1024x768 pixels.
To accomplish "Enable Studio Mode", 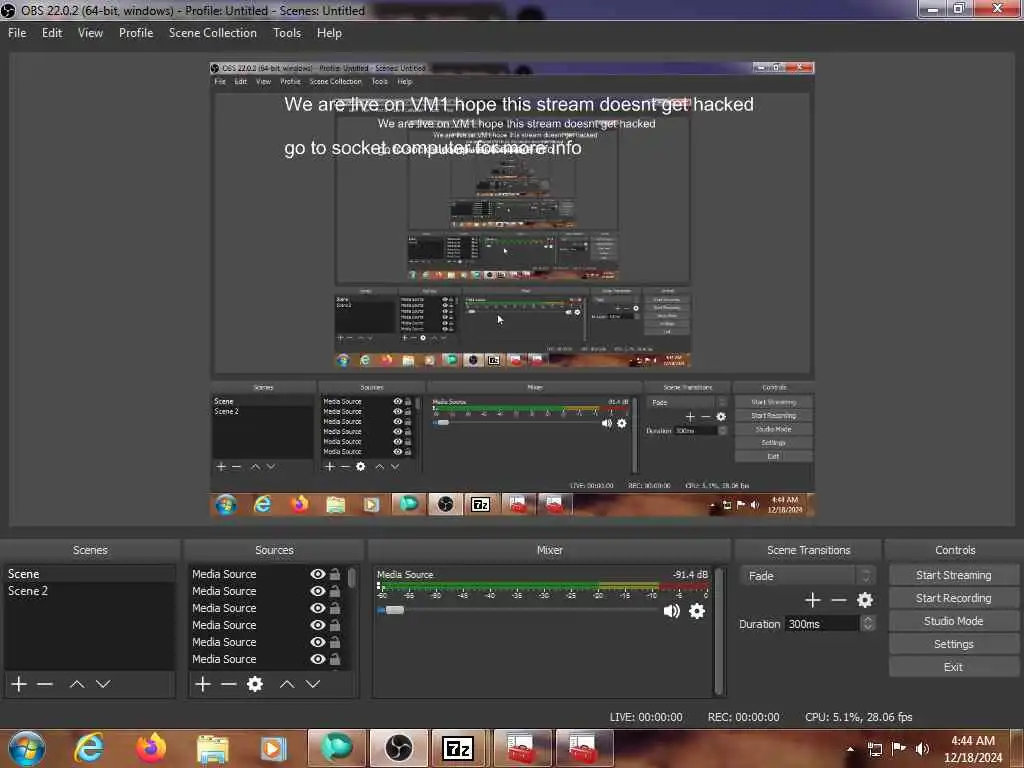I will click(x=953, y=621).
